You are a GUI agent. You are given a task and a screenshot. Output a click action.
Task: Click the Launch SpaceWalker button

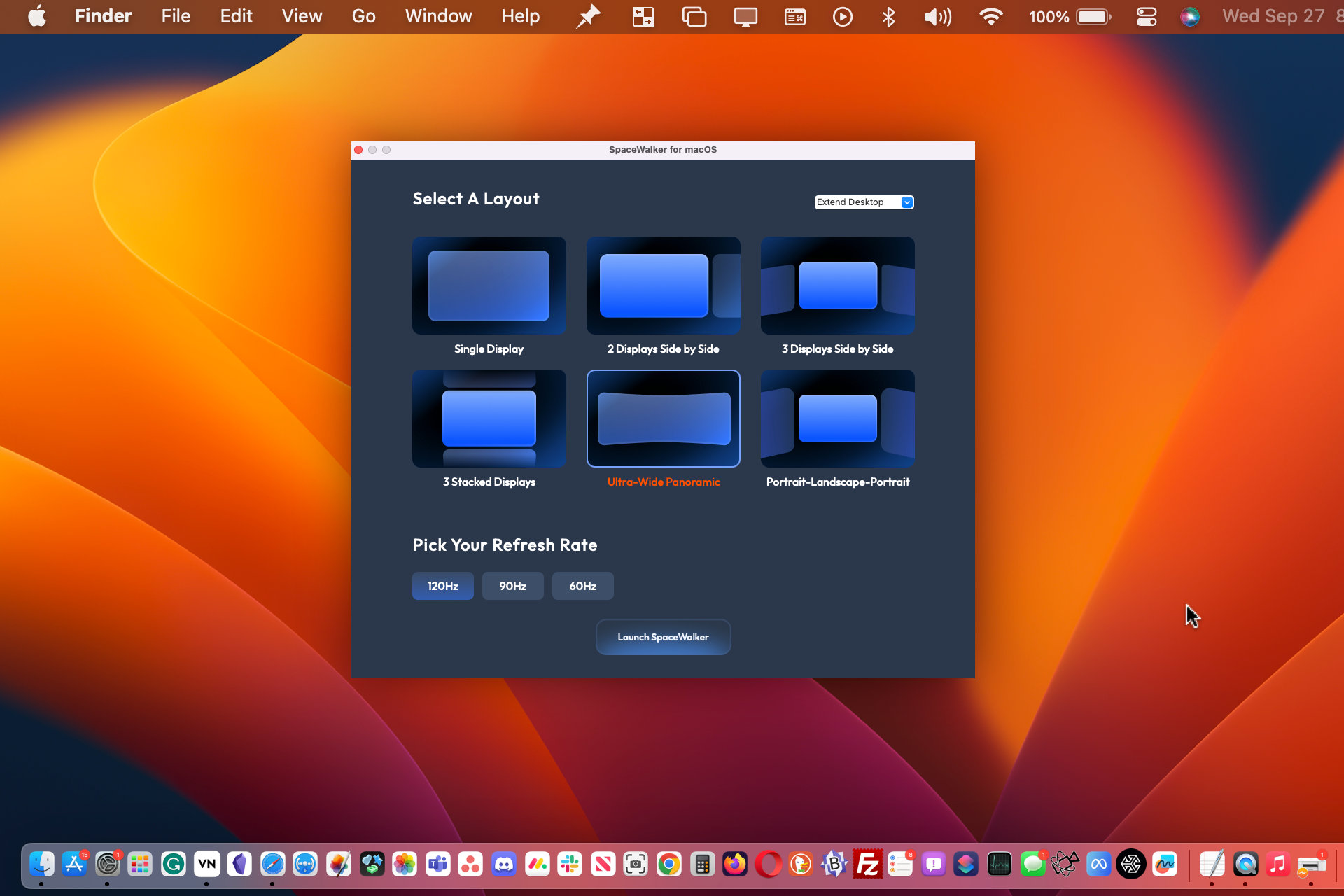[x=663, y=637]
